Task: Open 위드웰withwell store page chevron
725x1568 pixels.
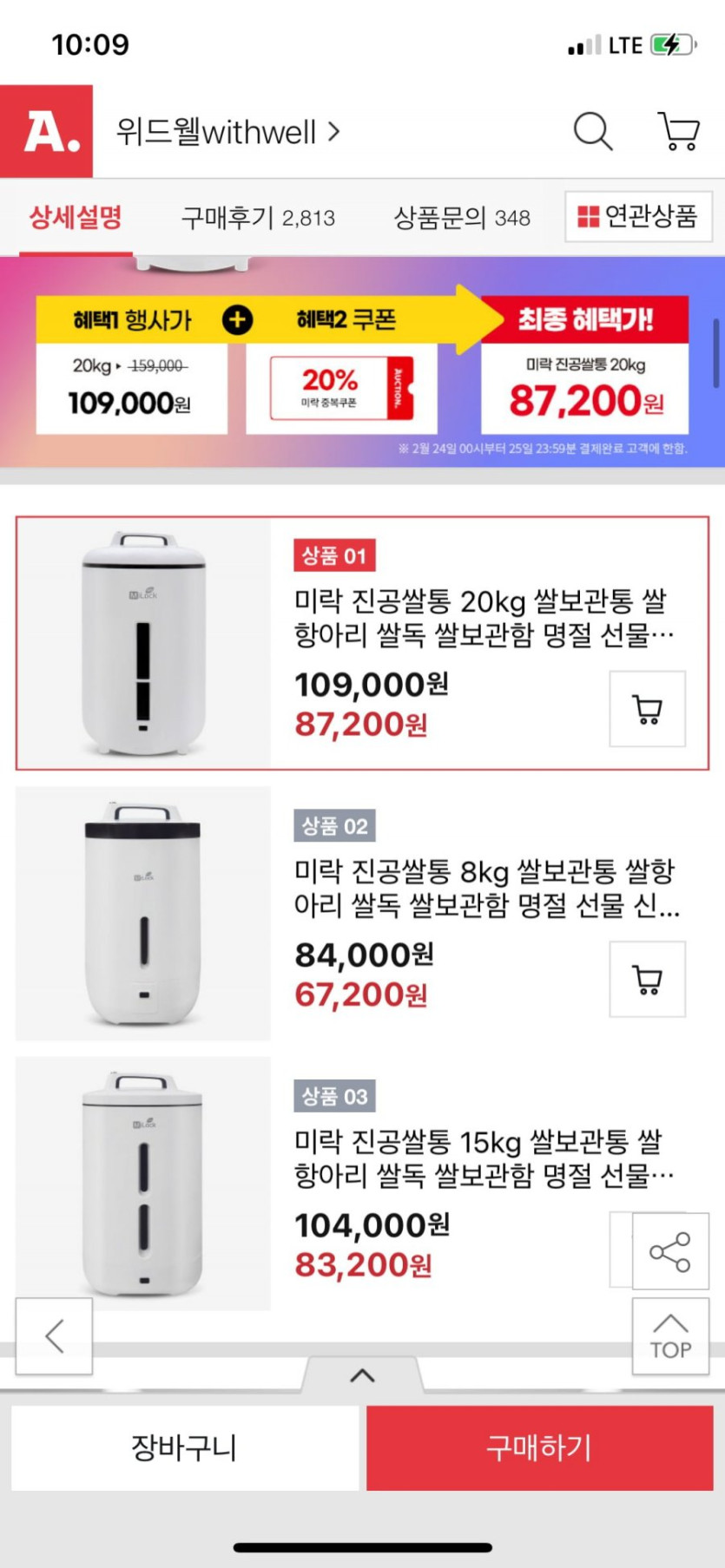Action: (x=333, y=133)
